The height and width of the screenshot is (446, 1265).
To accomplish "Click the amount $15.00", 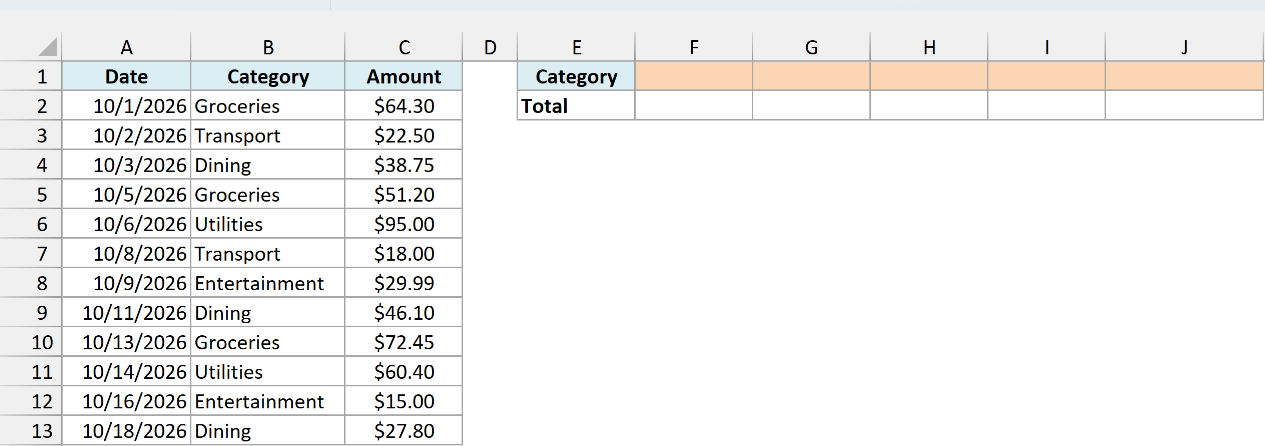I will [x=404, y=401].
